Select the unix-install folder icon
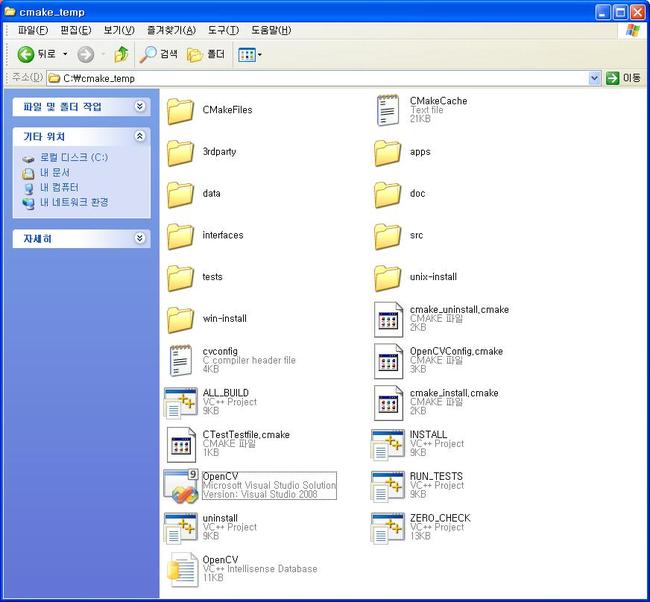Screen dimensions: 650x602 388,278
